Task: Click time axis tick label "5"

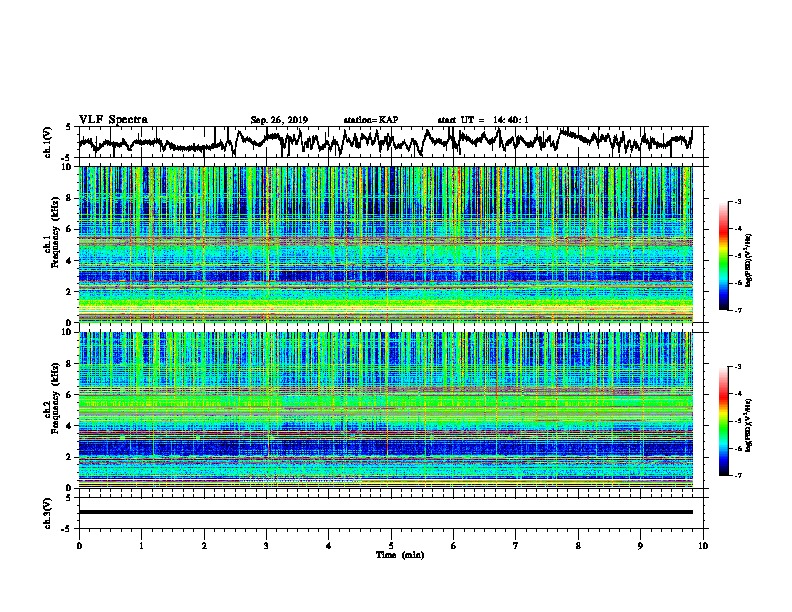Action: pos(391,546)
